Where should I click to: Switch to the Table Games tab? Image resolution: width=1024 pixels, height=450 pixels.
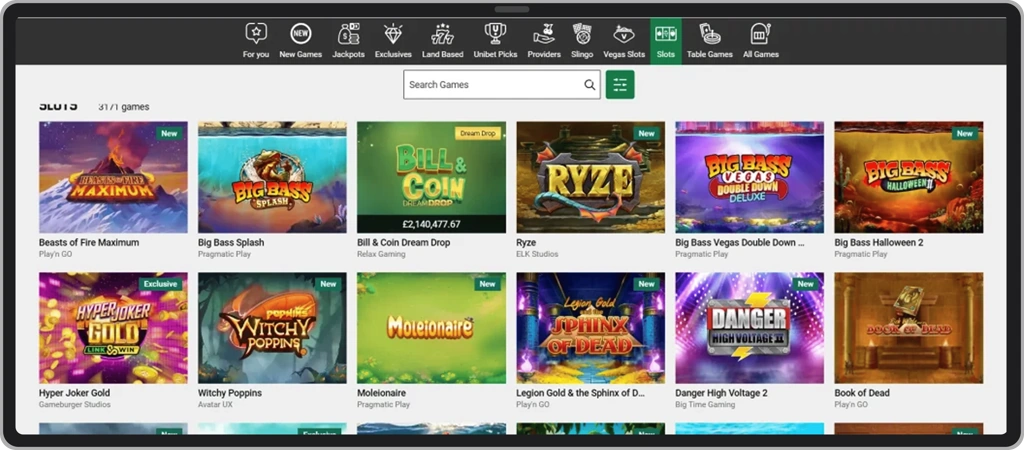pyautogui.click(x=709, y=40)
